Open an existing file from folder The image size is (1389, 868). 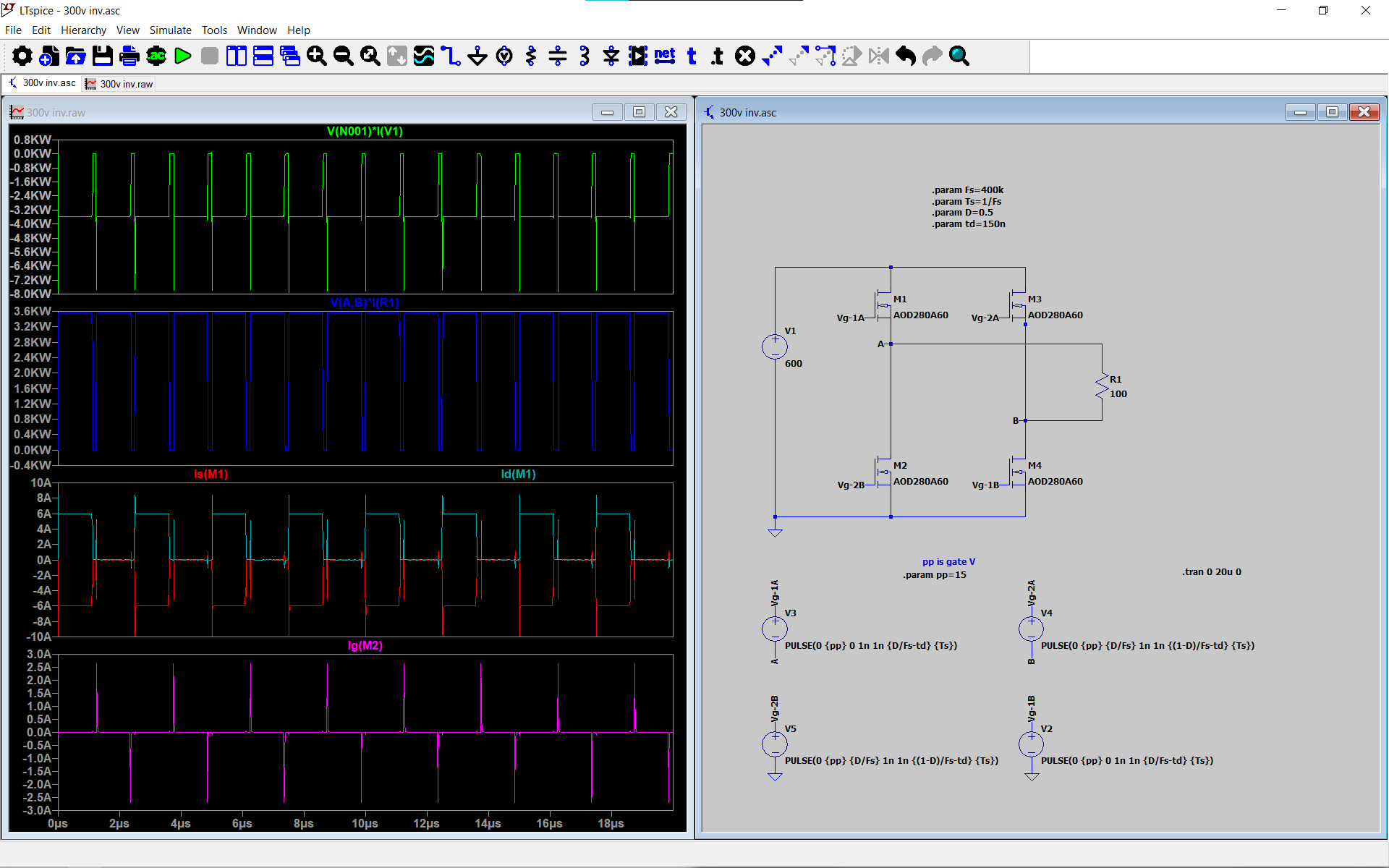click(76, 56)
